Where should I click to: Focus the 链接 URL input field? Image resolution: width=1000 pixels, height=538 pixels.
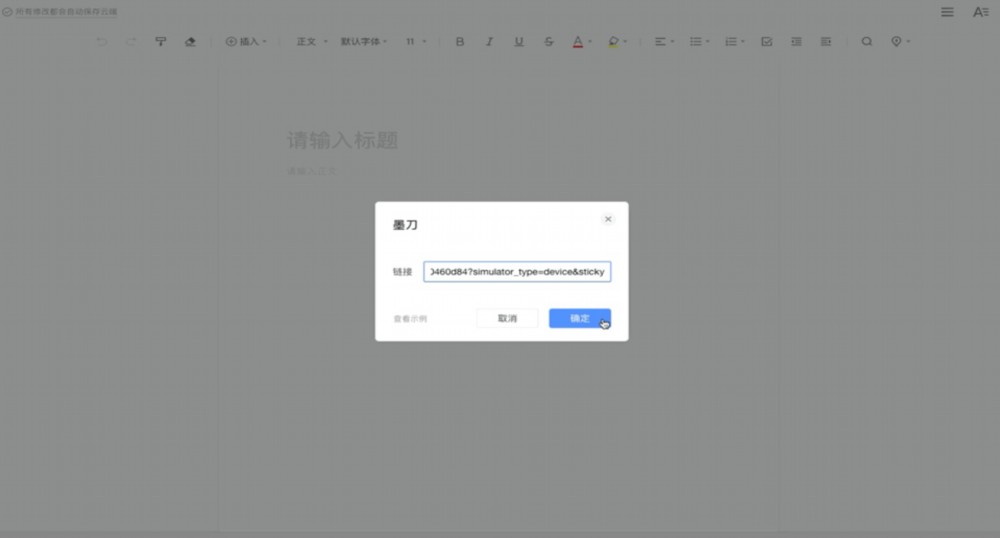pyautogui.click(x=517, y=272)
